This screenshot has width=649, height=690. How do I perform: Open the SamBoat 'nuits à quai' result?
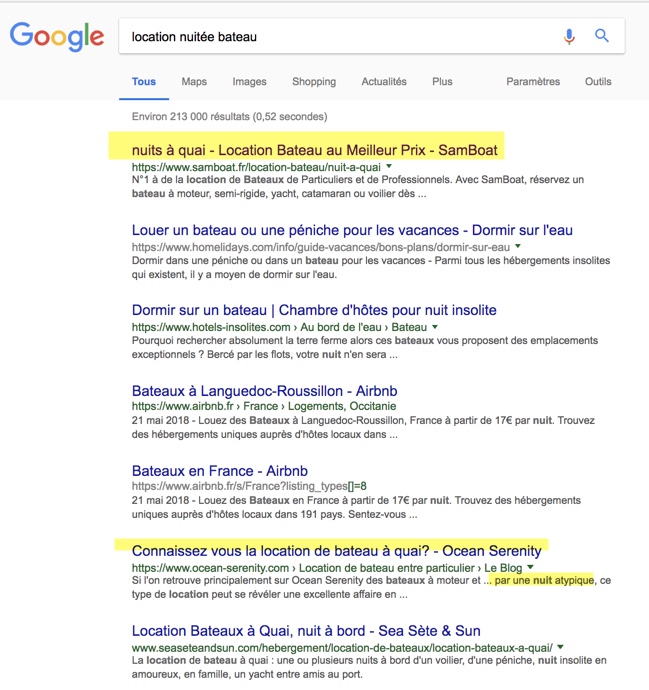point(315,150)
